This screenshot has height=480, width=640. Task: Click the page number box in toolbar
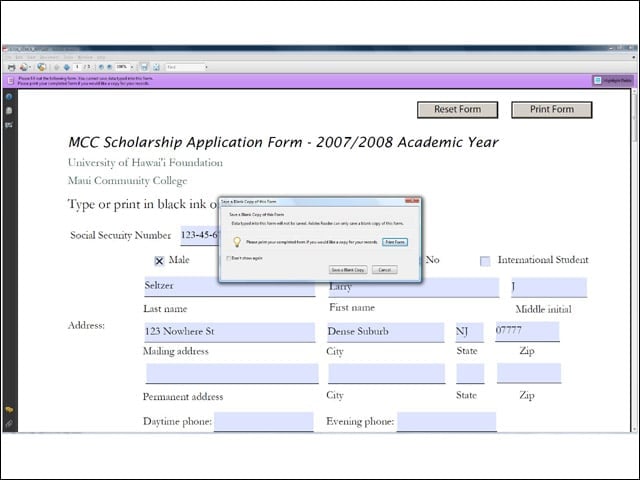77,67
